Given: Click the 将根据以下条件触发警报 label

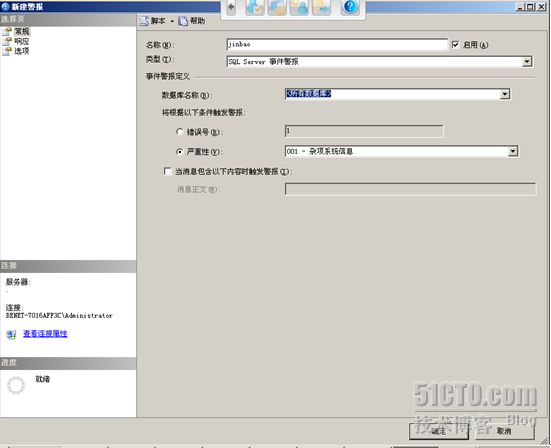Looking at the screenshot, I should point(203,112).
